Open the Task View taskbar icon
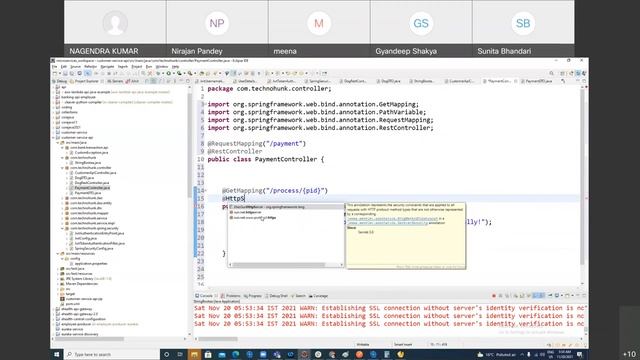This screenshot has width=640, height=360. [180, 354]
